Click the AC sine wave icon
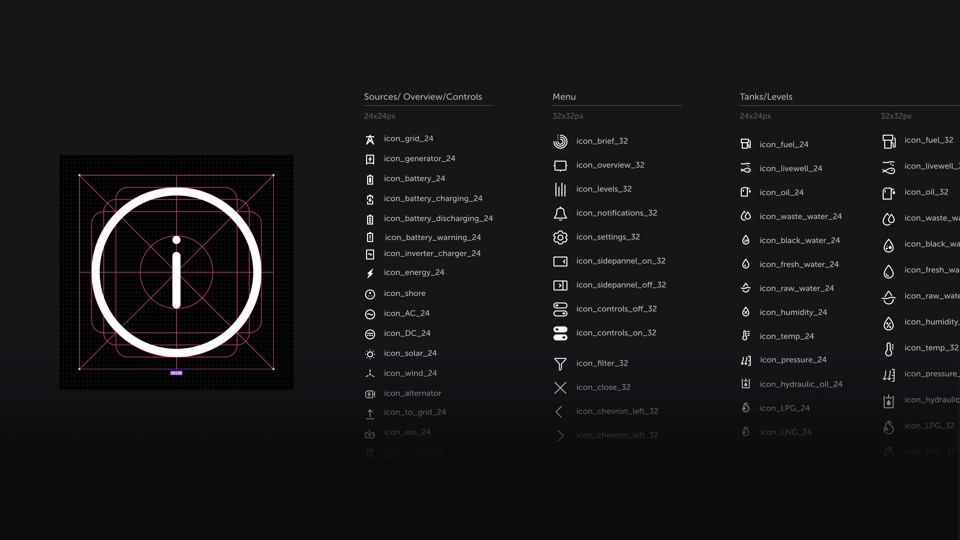Screen dimensions: 960x540 370,314
